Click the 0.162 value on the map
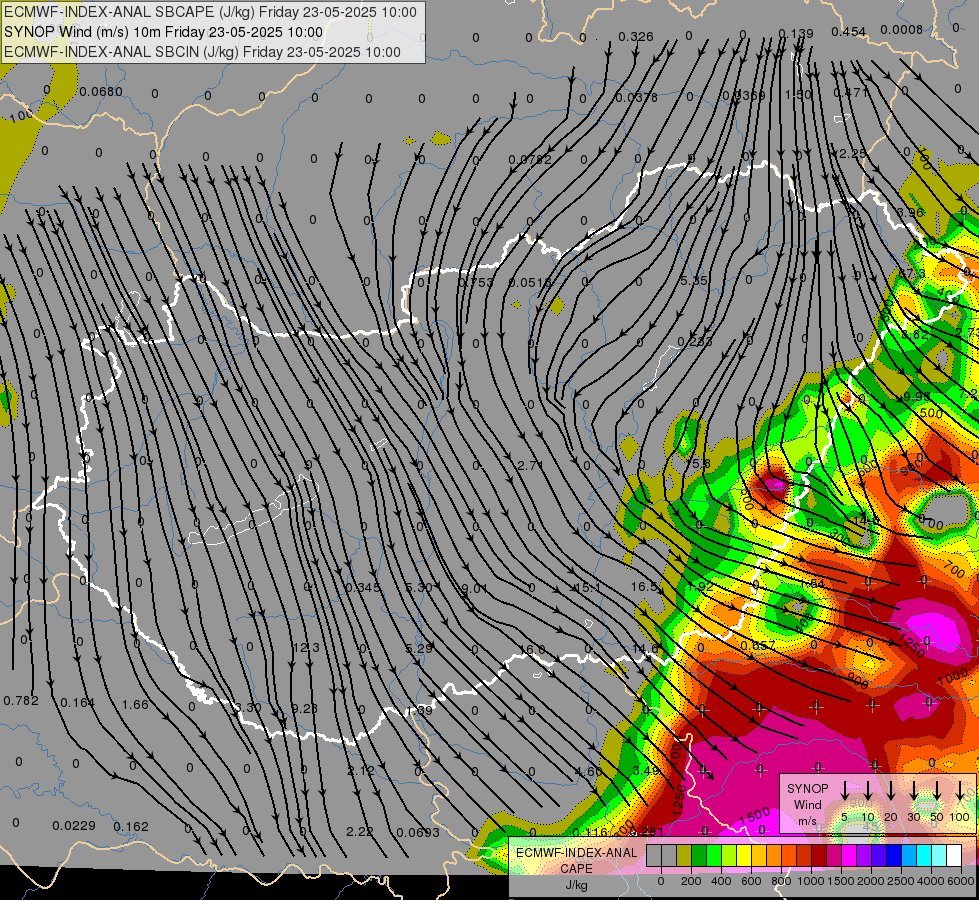This screenshot has width=979, height=900. click(131, 827)
